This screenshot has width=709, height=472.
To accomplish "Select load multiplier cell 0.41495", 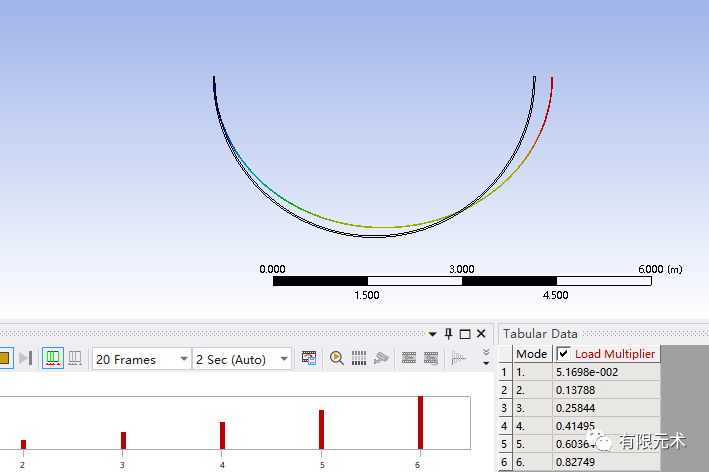I will pos(606,426).
